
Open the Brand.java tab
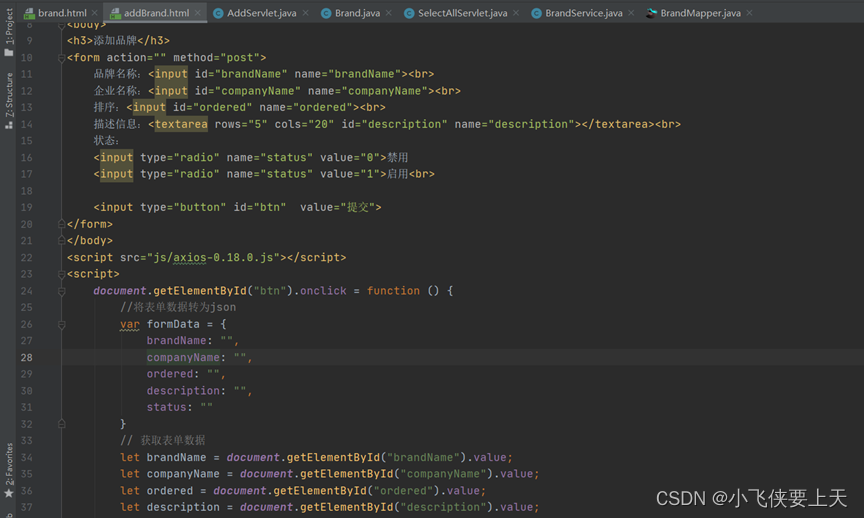[357, 13]
